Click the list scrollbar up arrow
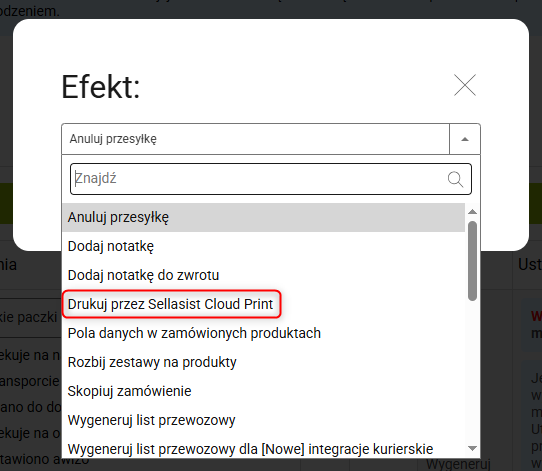The height and width of the screenshot is (471, 542). pyautogui.click(x=472, y=211)
